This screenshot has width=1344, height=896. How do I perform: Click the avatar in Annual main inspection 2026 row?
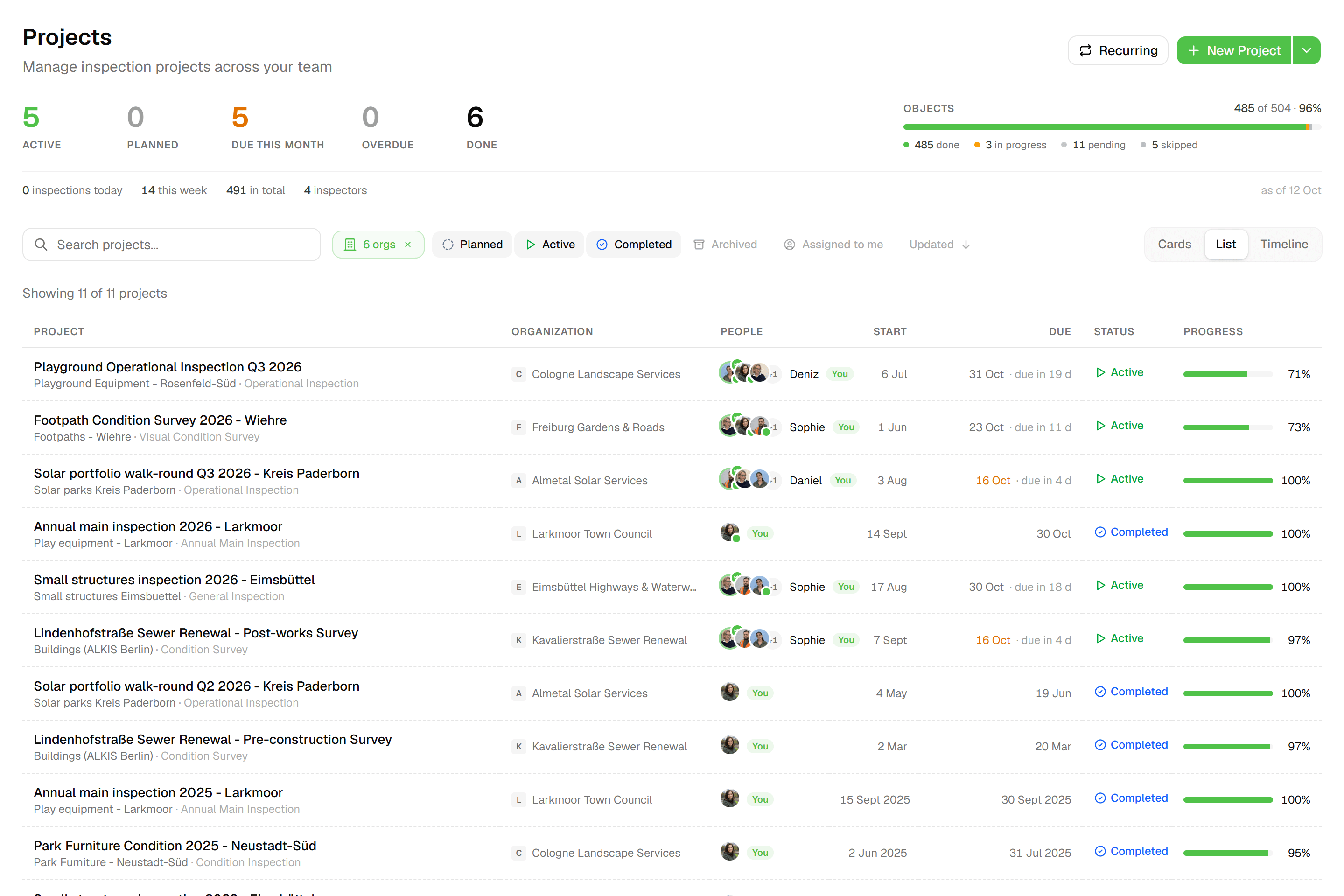730,532
